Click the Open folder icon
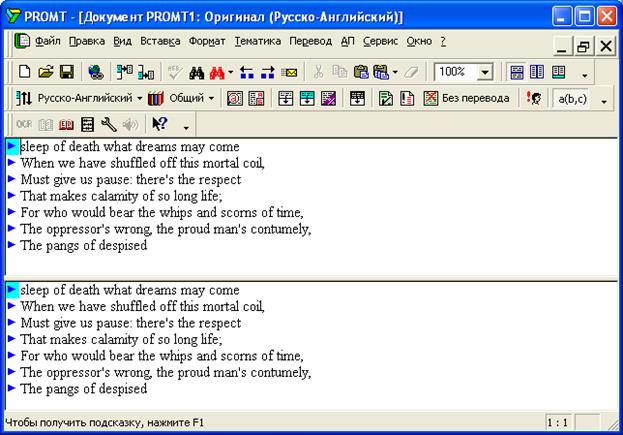The width and height of the screenshot is (623, 435). tap(45, 72)
